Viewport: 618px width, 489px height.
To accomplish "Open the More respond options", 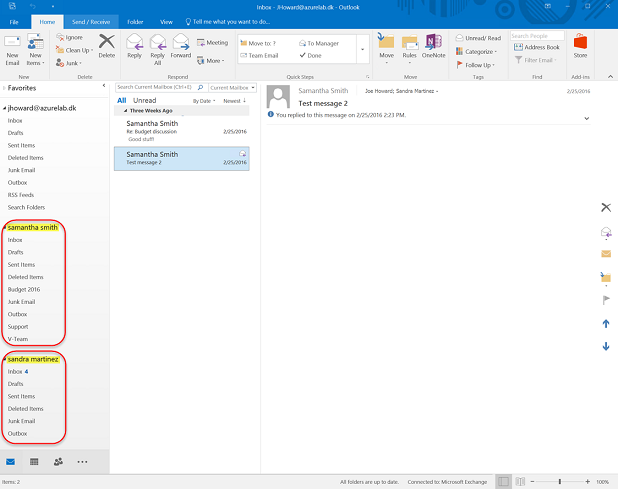I will (x=210, y=61).
